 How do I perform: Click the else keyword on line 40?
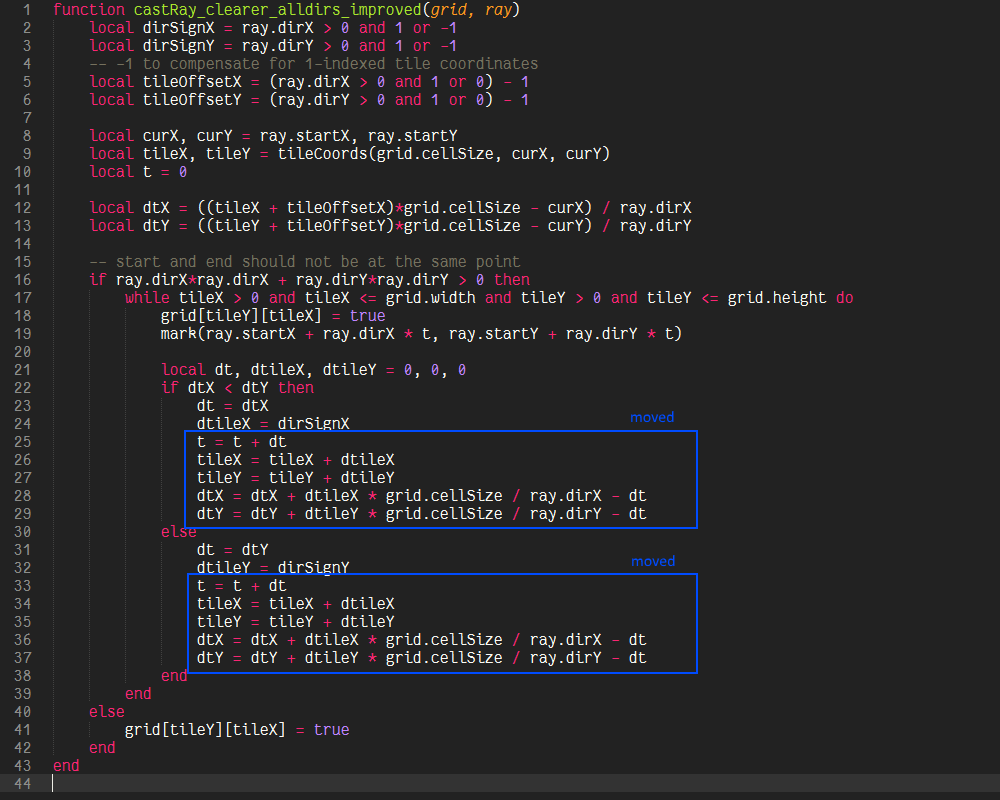click(106, 712)
